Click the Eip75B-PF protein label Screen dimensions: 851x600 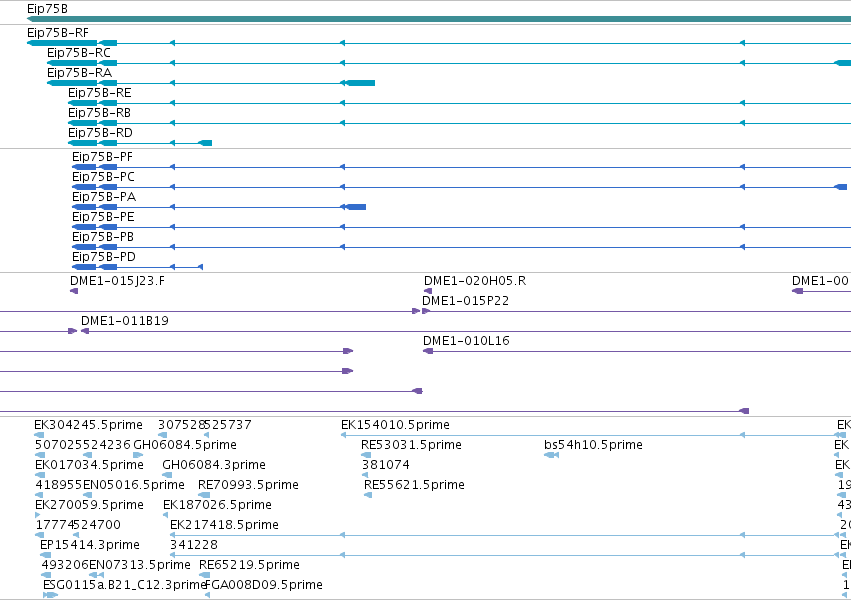click(102, 157)
